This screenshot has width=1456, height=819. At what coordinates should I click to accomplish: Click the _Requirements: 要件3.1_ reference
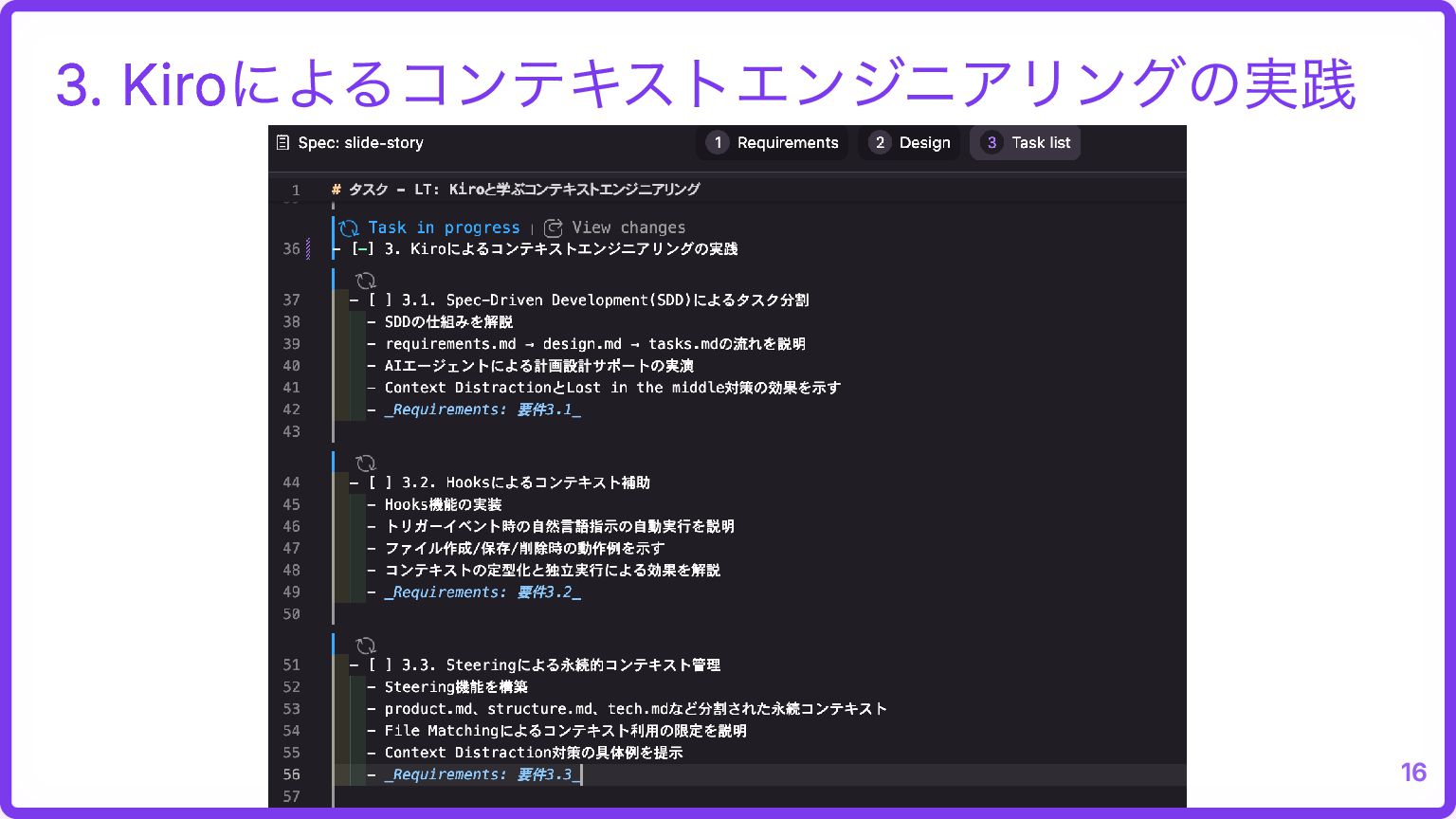click(x=482, y=409)
